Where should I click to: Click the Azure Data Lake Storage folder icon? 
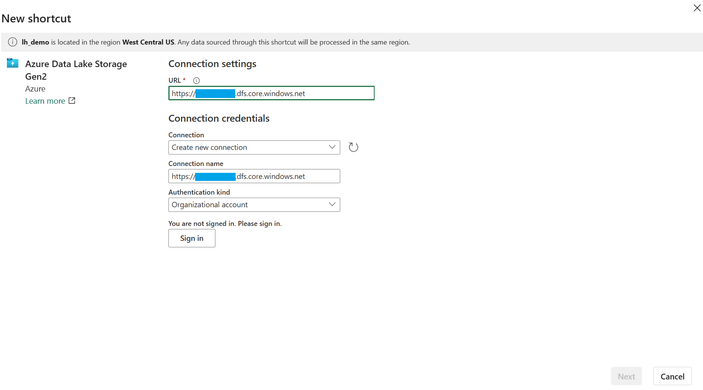click(13, 63)
